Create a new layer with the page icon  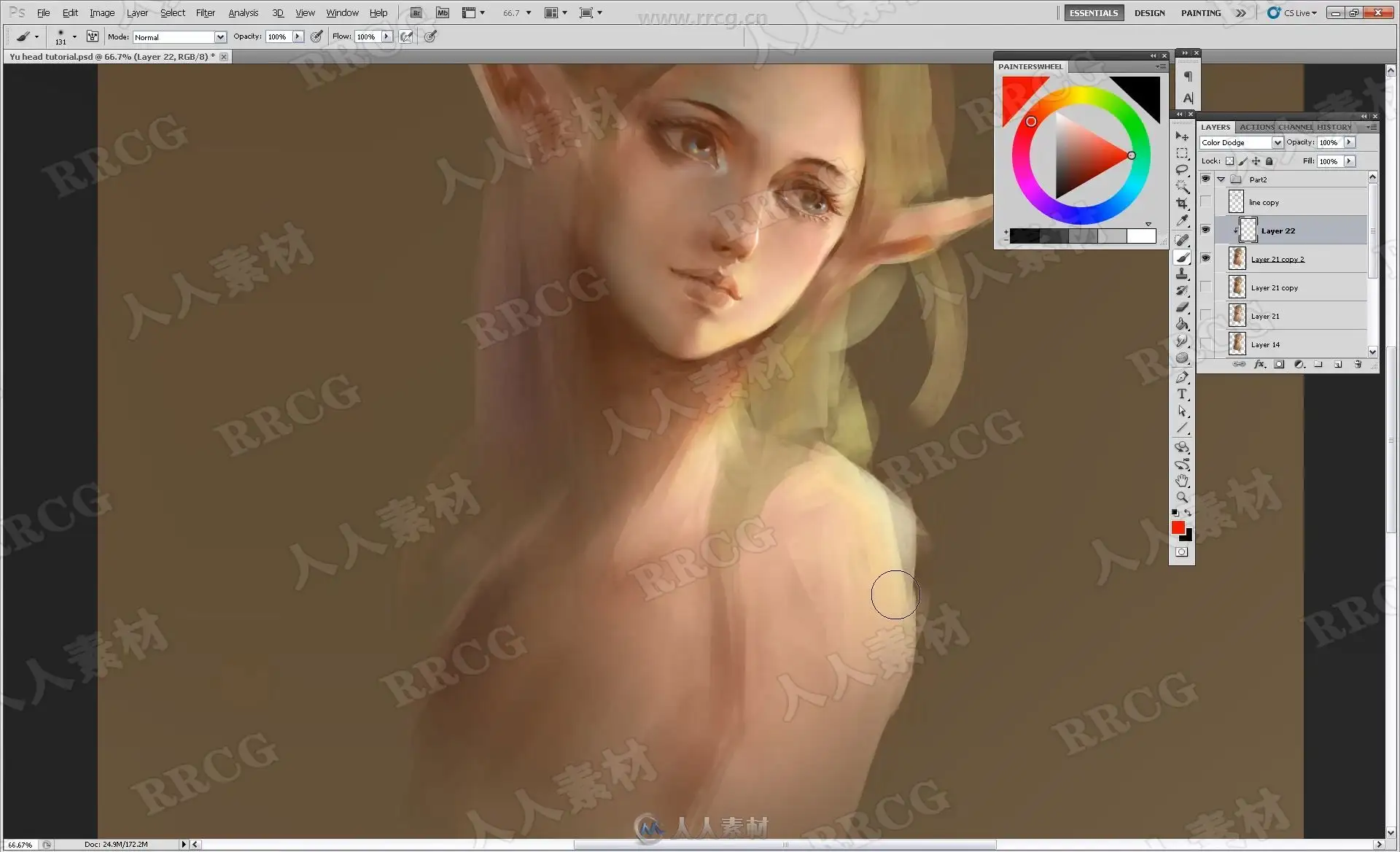pyautogui.click(x=1338, y=364)
